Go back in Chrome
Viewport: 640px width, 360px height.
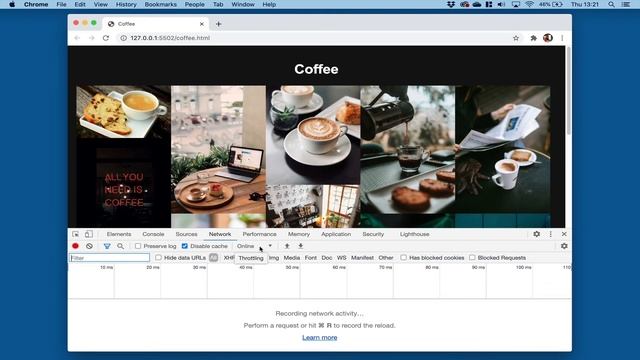[77, 38]
